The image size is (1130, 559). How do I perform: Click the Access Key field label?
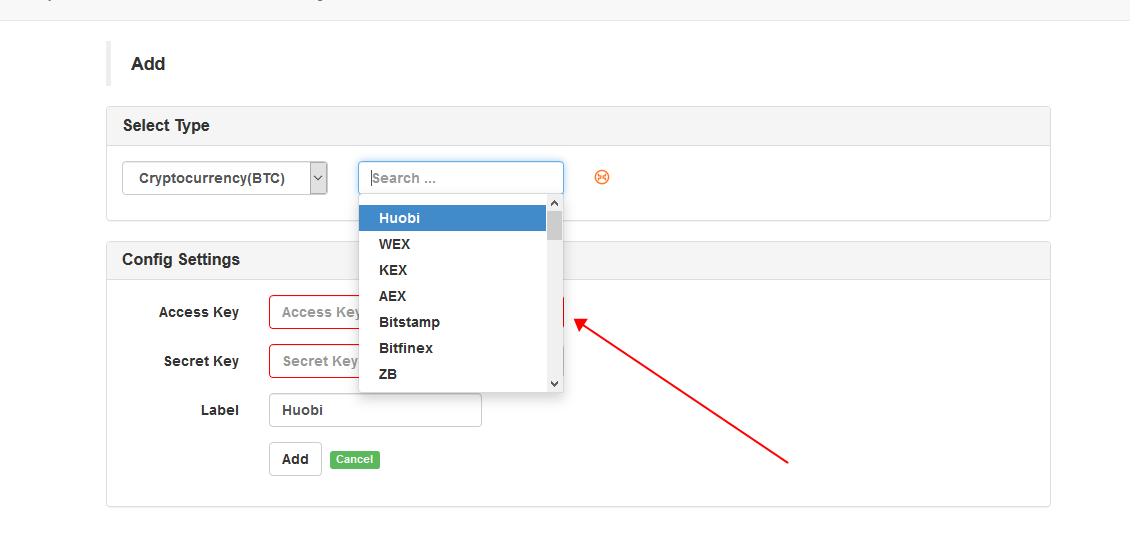(199, 312)
